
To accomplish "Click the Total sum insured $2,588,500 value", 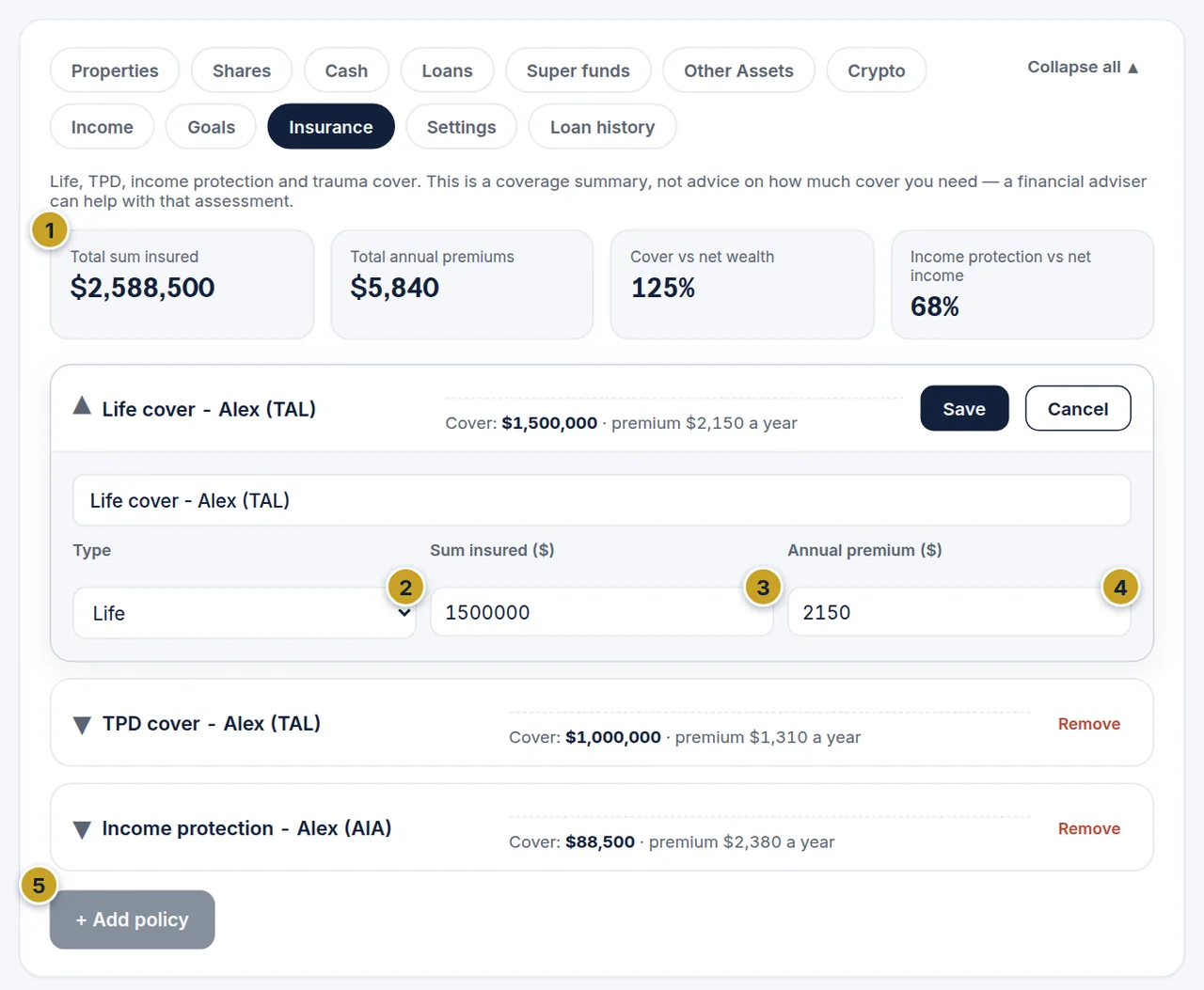I will (x=143, y=288).
